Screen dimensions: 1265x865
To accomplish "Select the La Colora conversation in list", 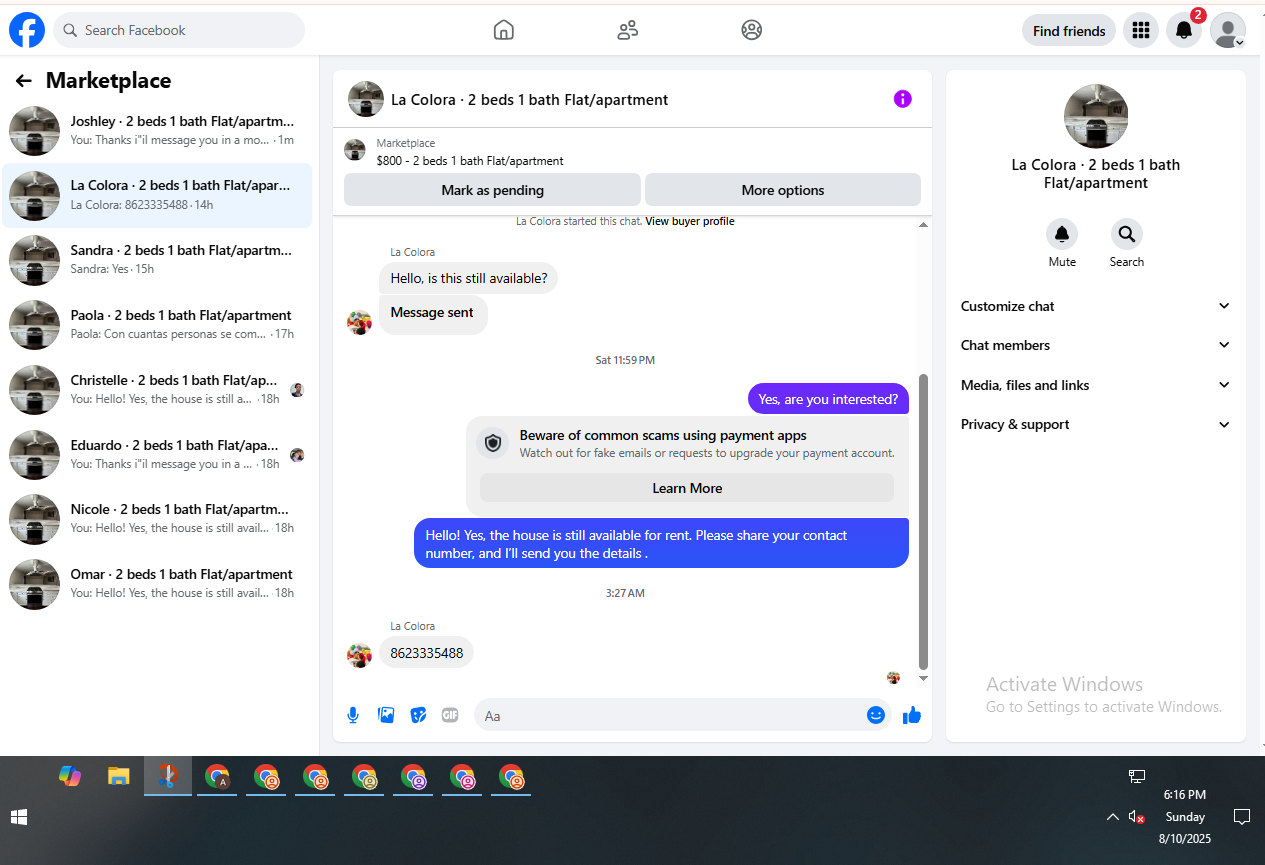I will click(157, 195).
